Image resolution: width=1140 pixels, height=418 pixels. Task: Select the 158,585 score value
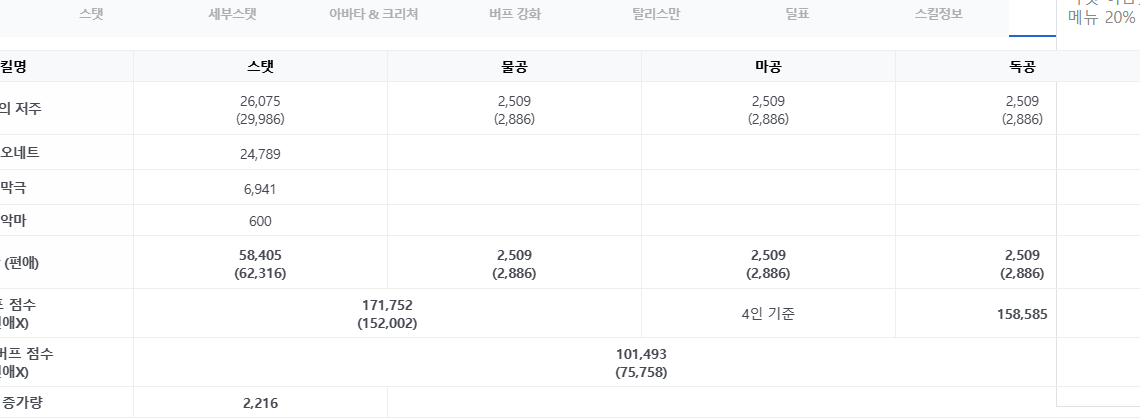click(x=1022, y=314)
